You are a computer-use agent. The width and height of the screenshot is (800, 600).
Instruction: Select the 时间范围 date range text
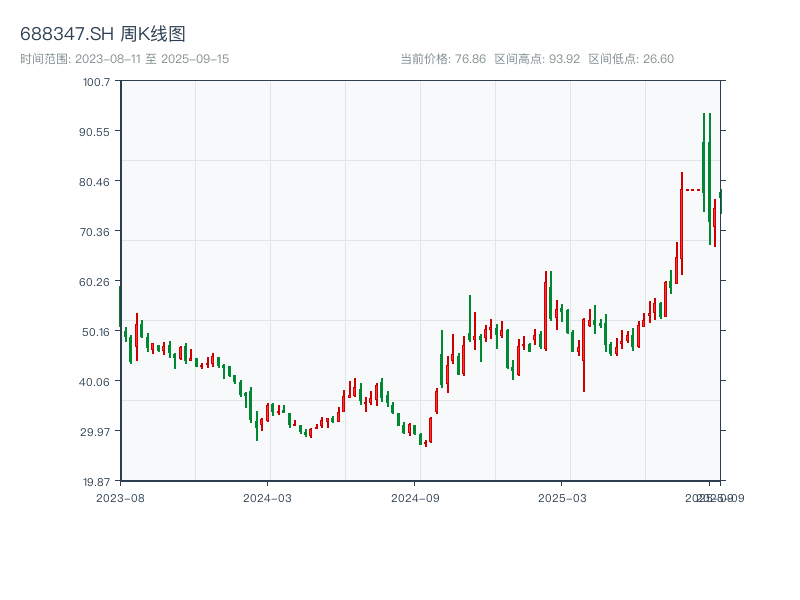point(125,59)
